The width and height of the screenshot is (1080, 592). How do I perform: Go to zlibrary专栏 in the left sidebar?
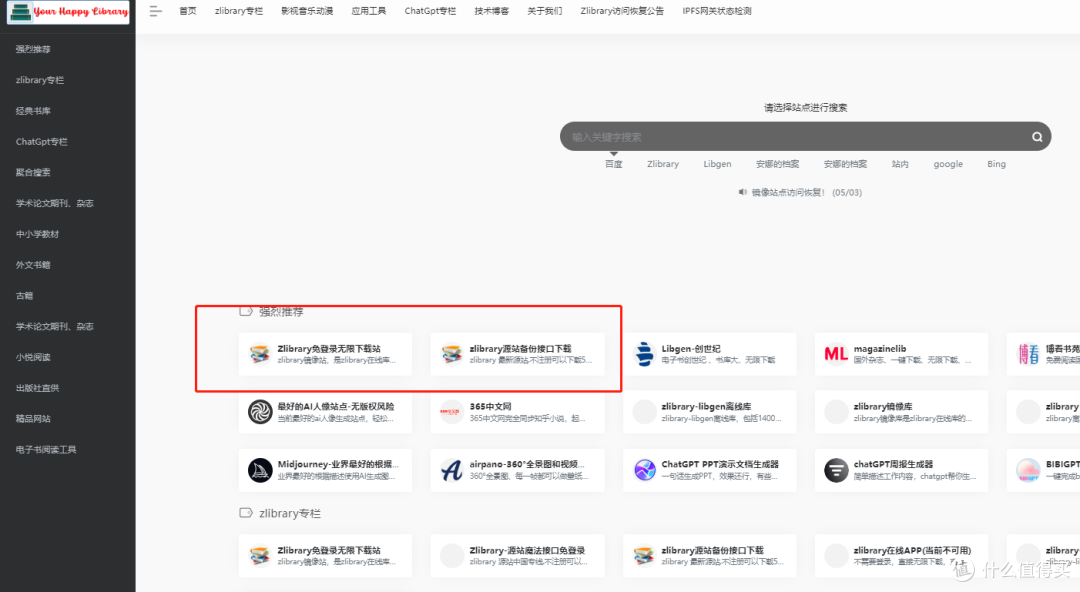tap(40, 80)
